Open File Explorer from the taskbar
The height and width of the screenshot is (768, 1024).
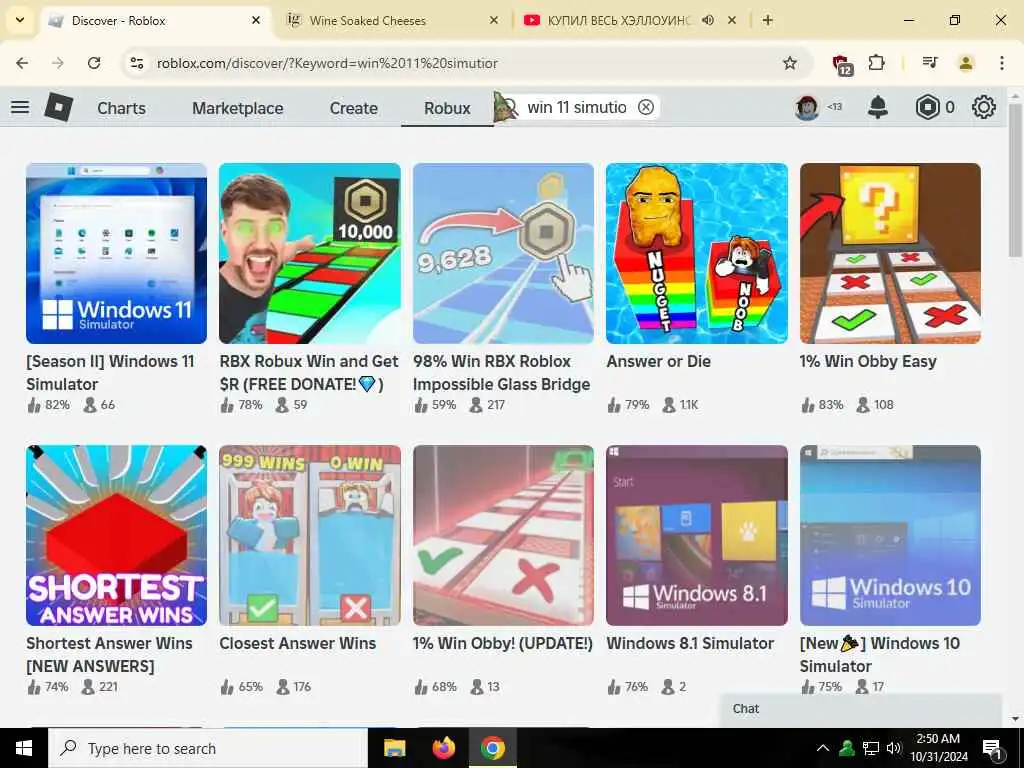(x=394, y=748)
